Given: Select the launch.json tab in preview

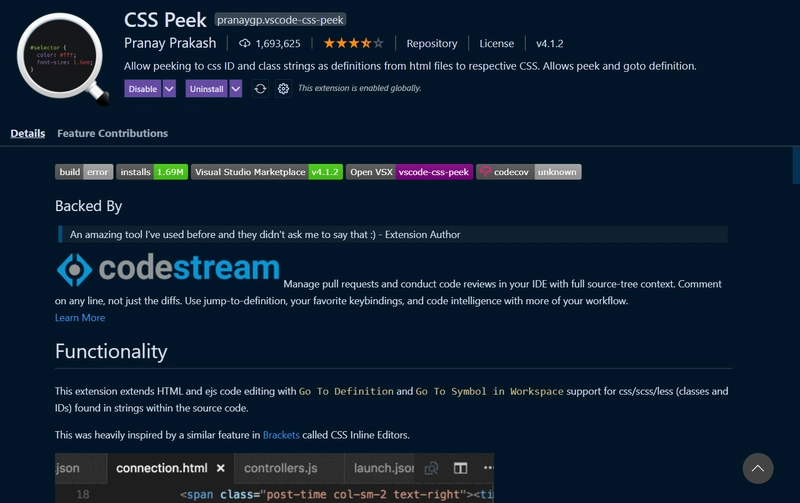Looking at the screenshot, I should coord(384,468).
